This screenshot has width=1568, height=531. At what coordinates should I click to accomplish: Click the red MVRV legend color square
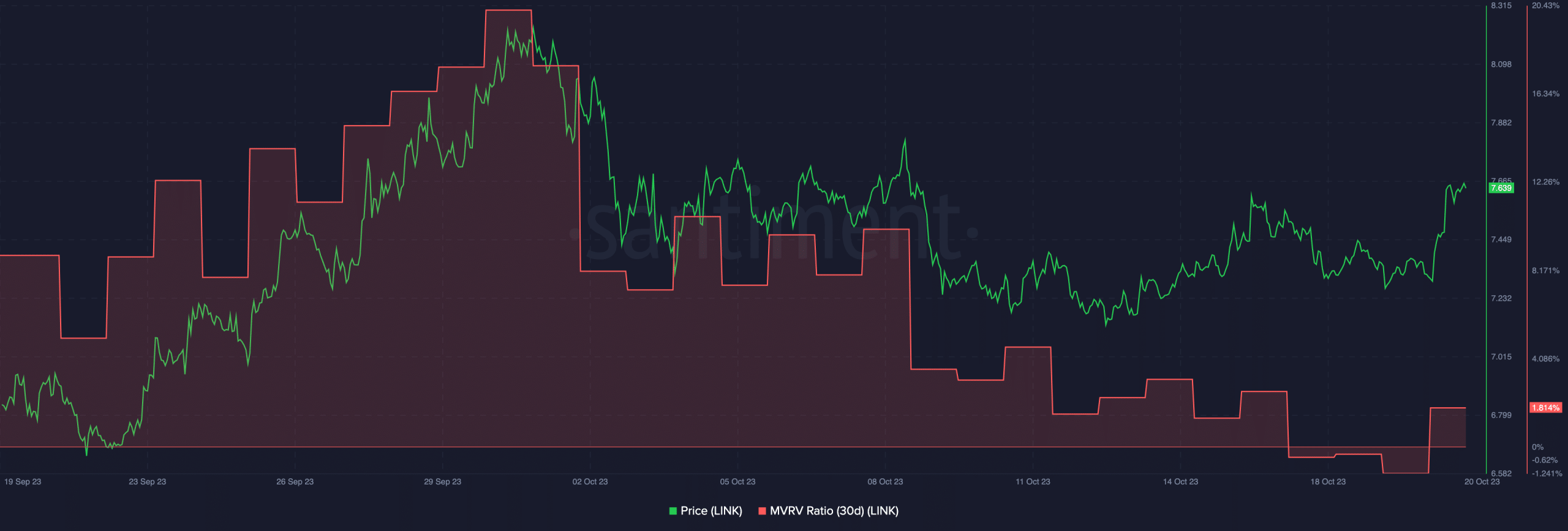(x=762, y=511)
